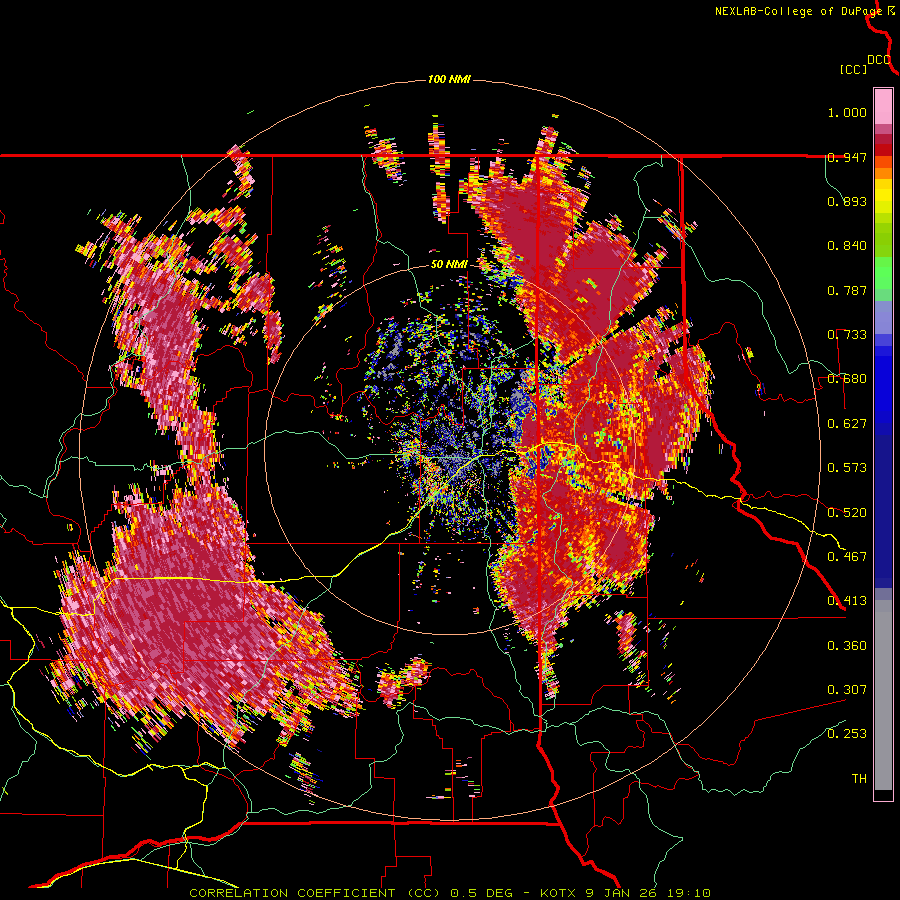Click the 0.893 scale value
The image size is (900, 900).
coord(847,201)
